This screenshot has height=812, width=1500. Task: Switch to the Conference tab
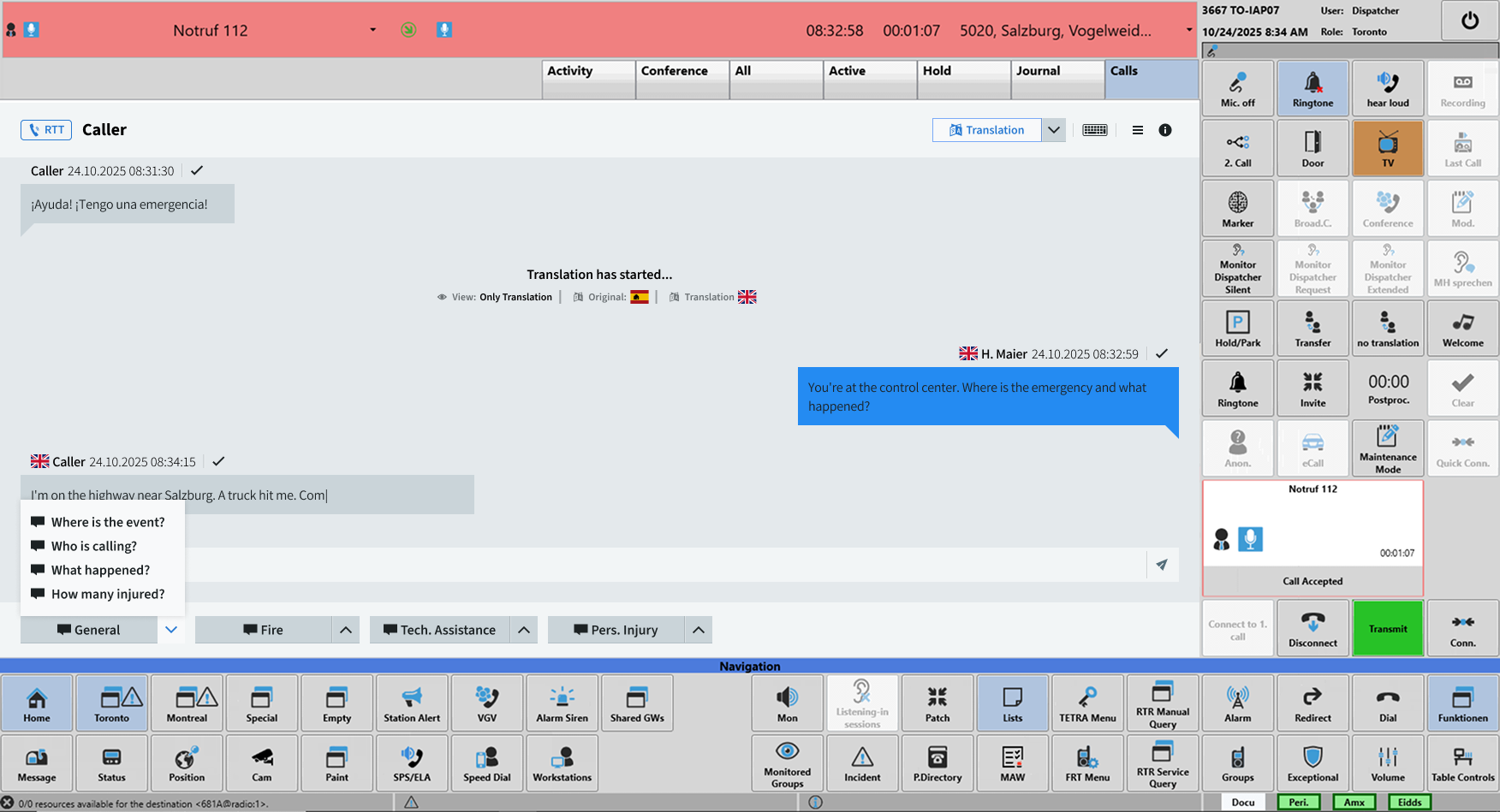(x=682, y=79)
